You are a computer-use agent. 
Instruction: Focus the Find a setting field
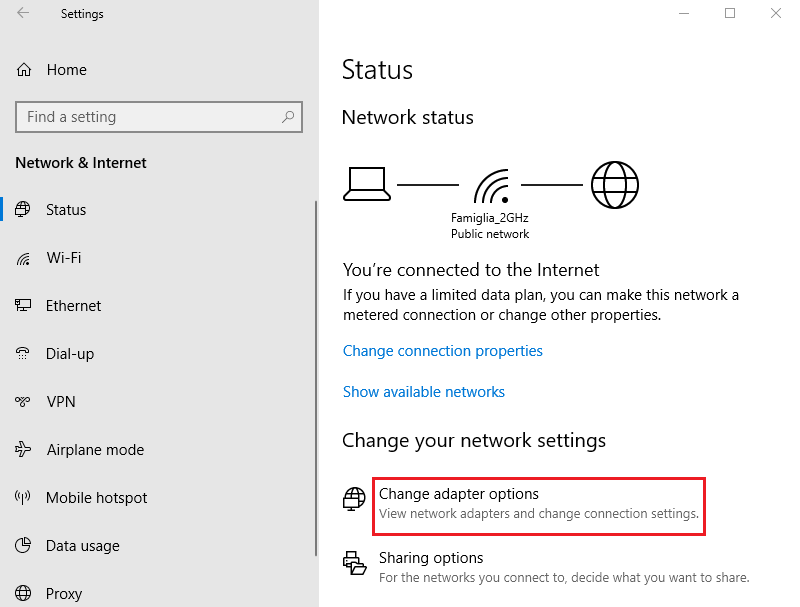pos(150,117)
